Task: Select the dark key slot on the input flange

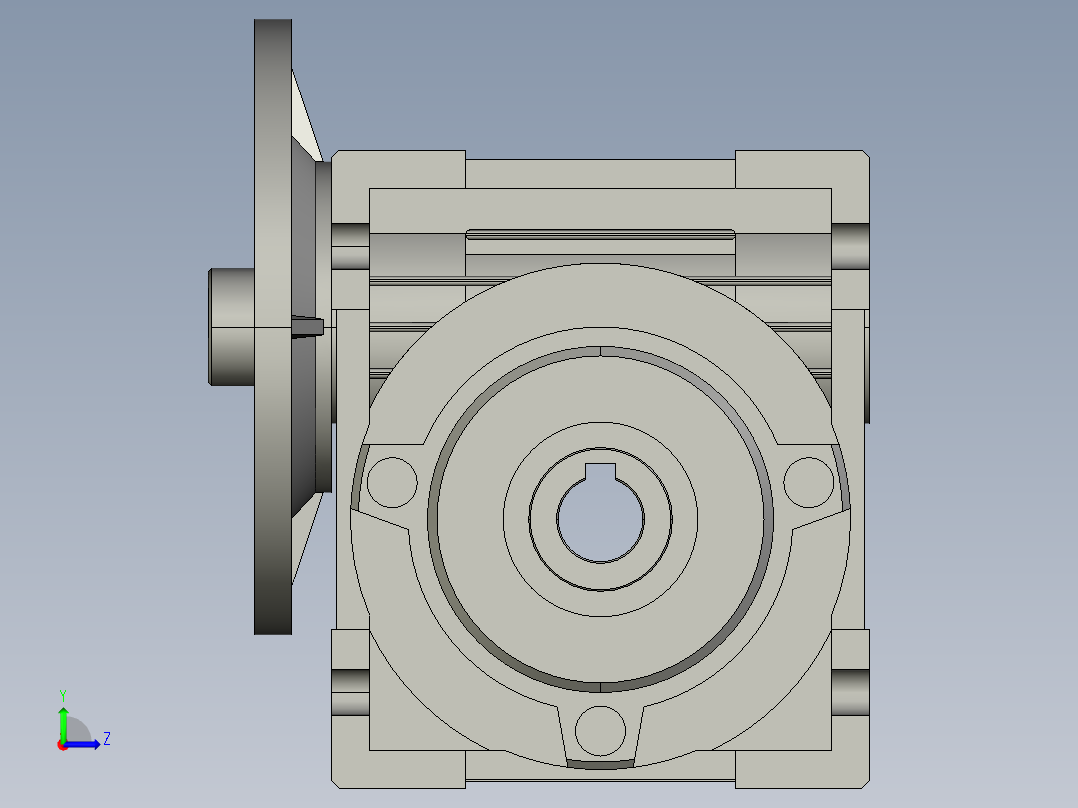Action: (x=308, y=327)
